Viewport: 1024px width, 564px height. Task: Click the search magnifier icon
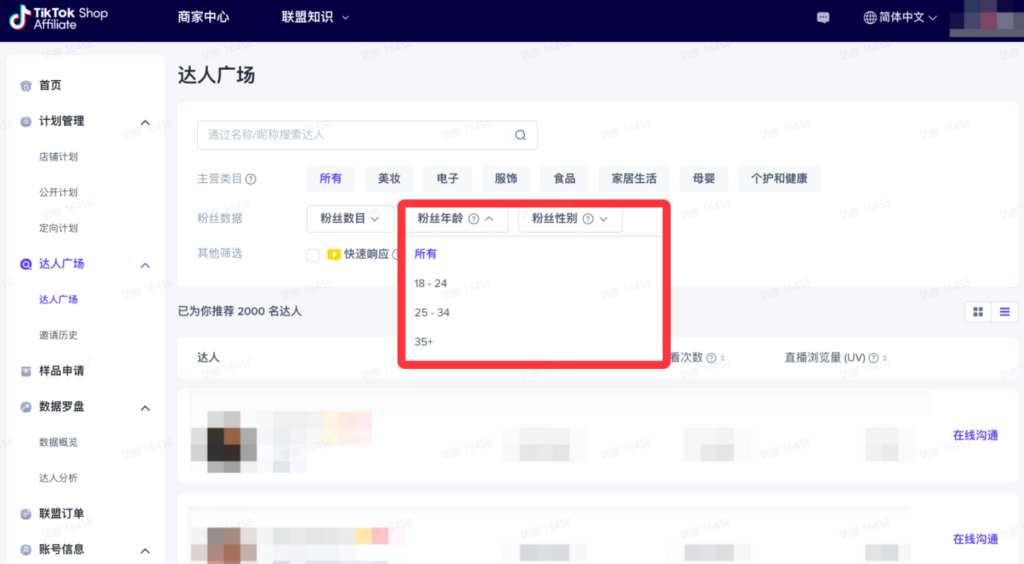pos(520,135)
